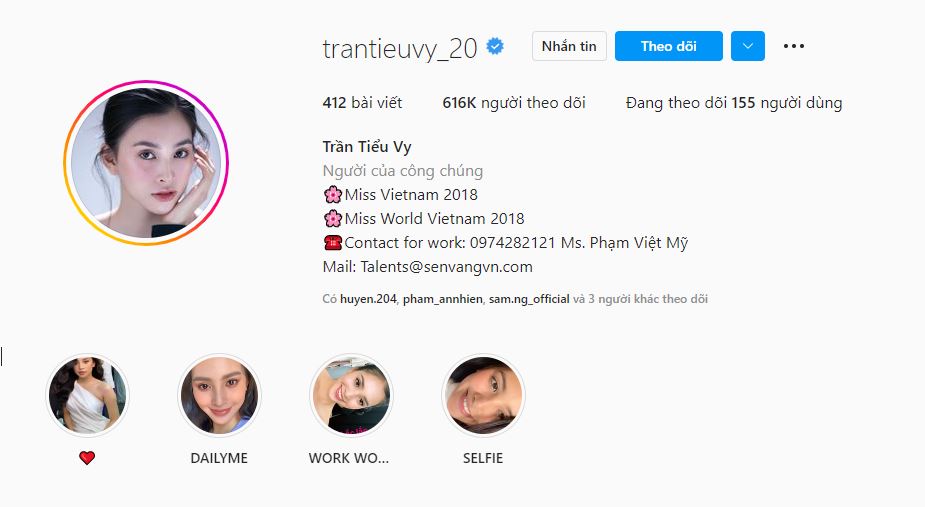
Task: Open the red heart story highlight
Action: (x=87, y=395)
